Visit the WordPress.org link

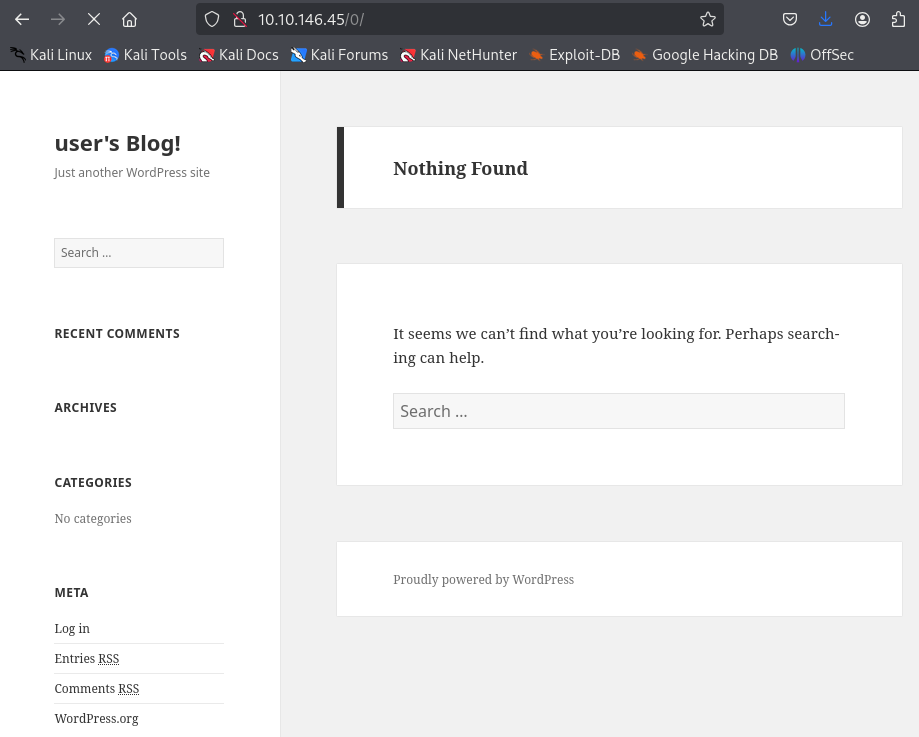[x=97, y=718]
